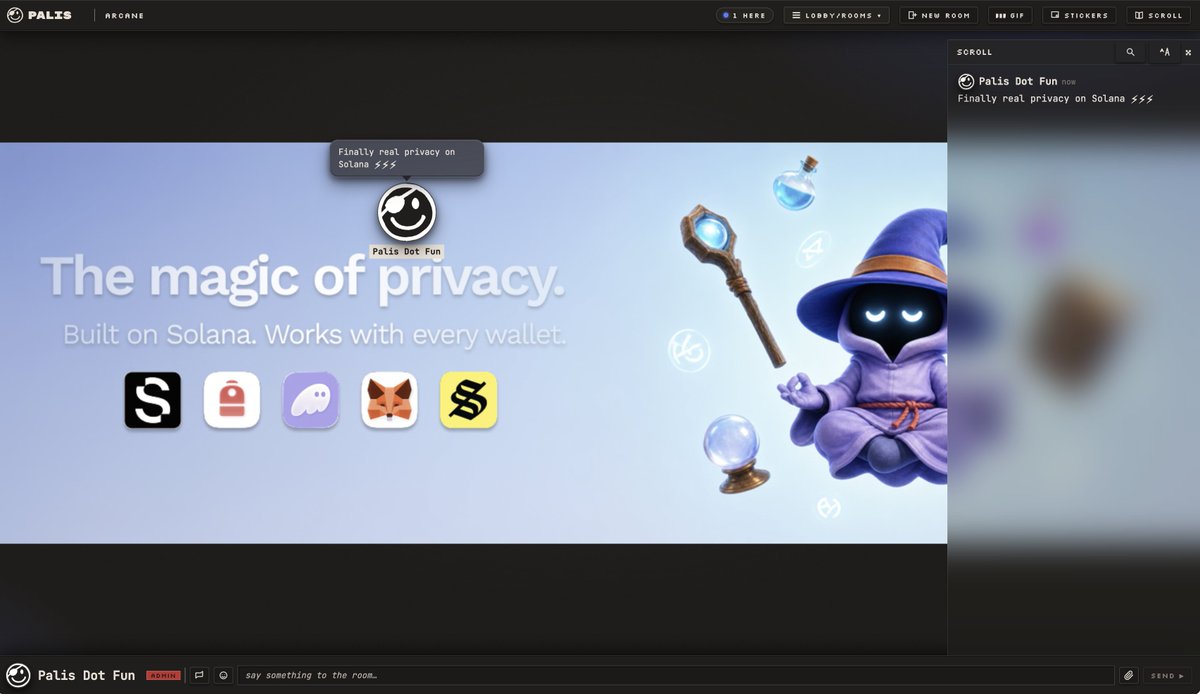Show who is in the '1 HERE' indicator
The image size is (1200, 694).
[744, 15]
